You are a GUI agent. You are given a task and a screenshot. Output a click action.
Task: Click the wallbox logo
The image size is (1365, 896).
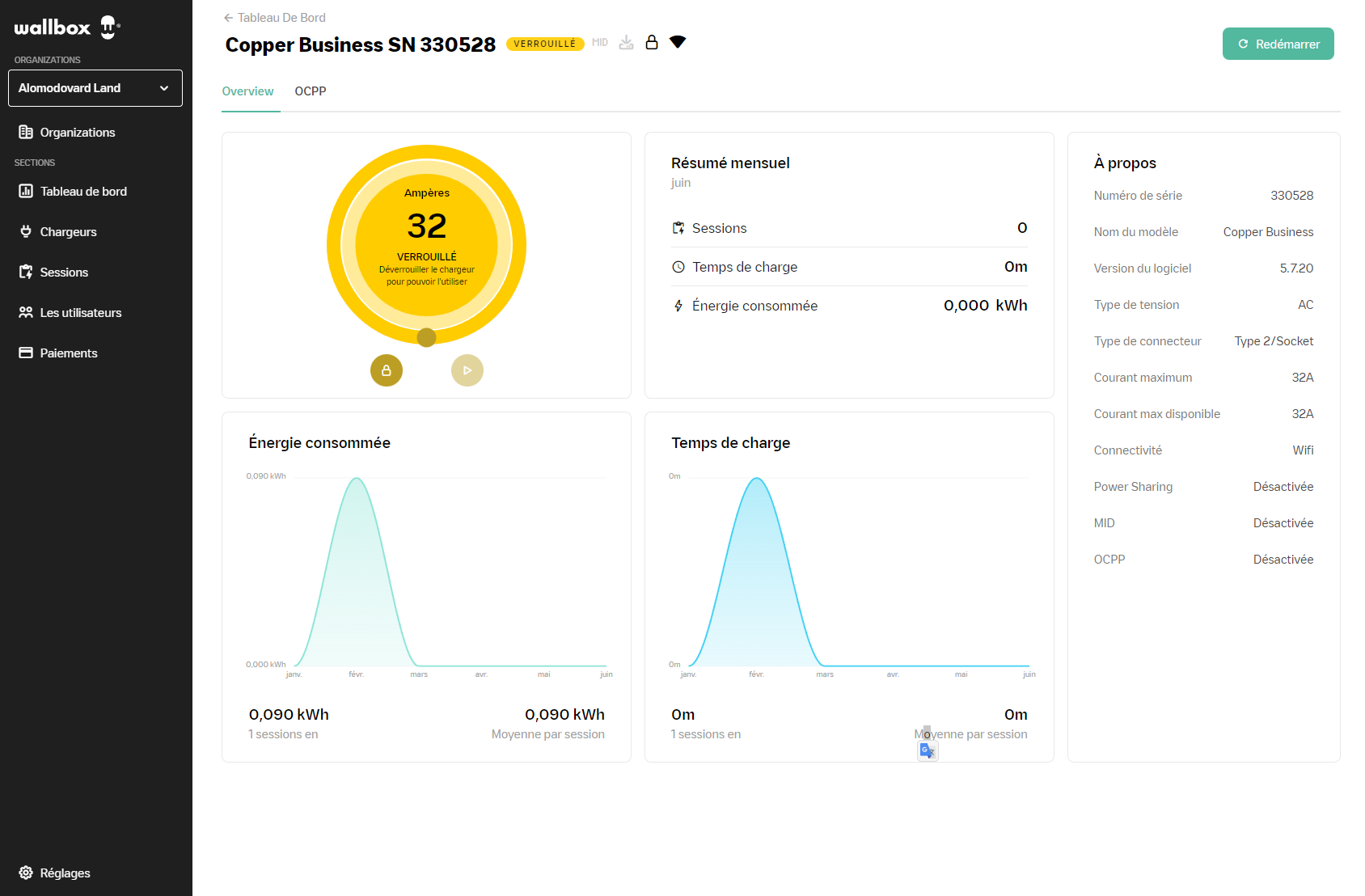pyautogui.click(x=67, y=27)
